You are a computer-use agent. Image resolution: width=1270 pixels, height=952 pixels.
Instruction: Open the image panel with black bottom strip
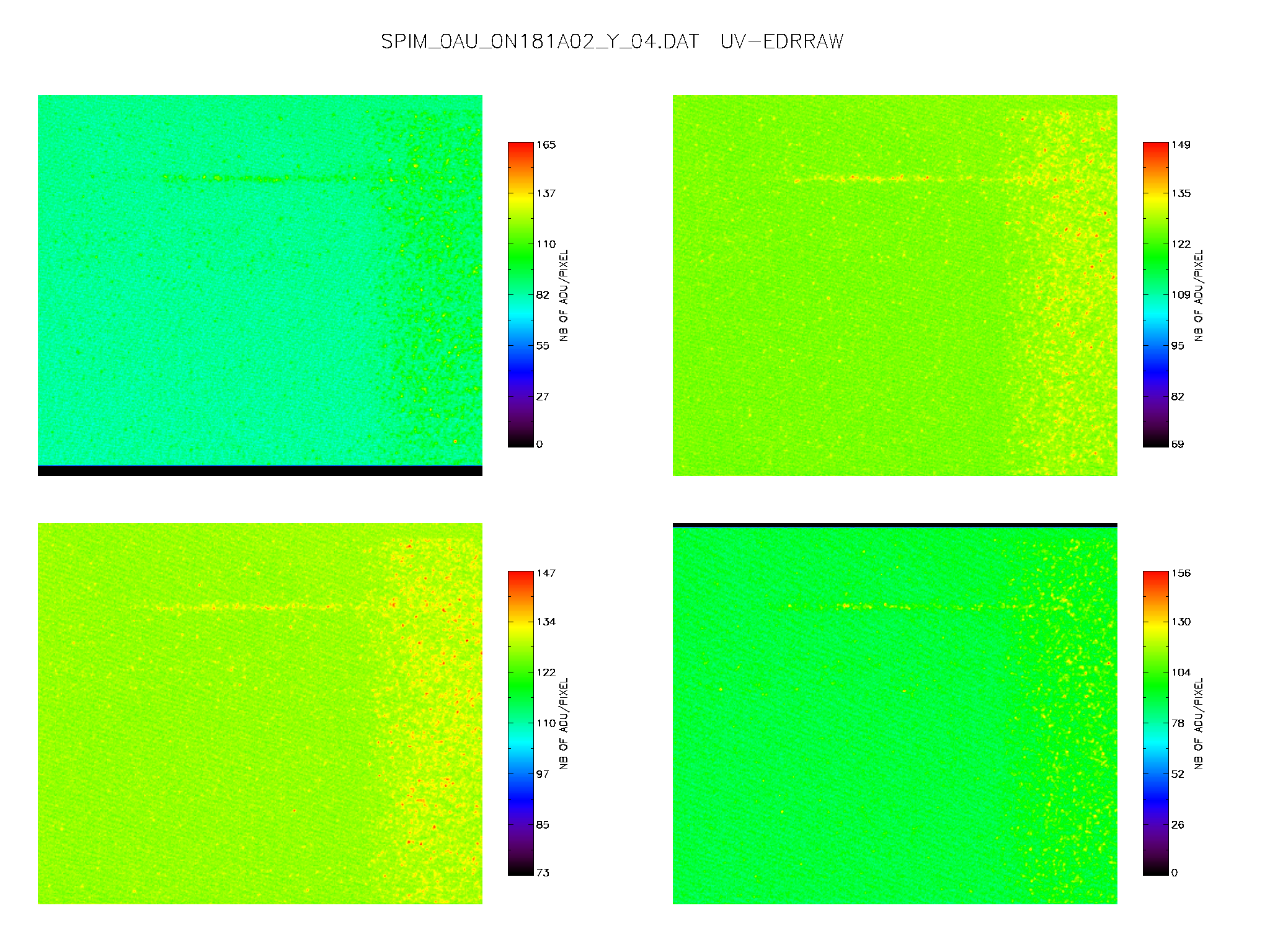click(260, 285)
